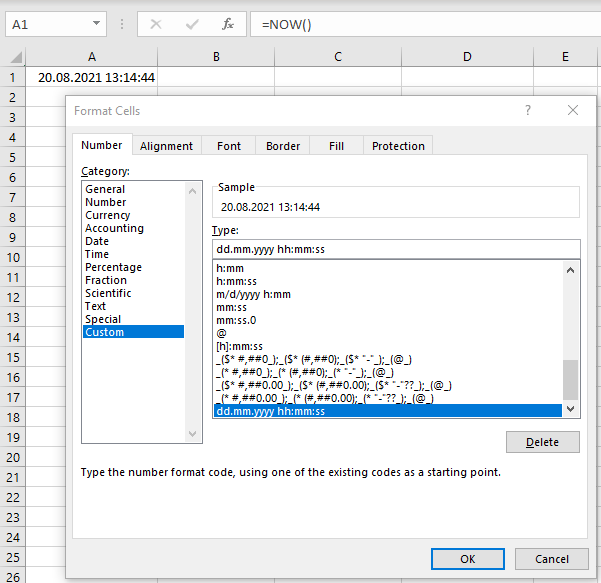Click the Insert Function fx icon
This screenshot has width=601, height=583.
(228, 24)
